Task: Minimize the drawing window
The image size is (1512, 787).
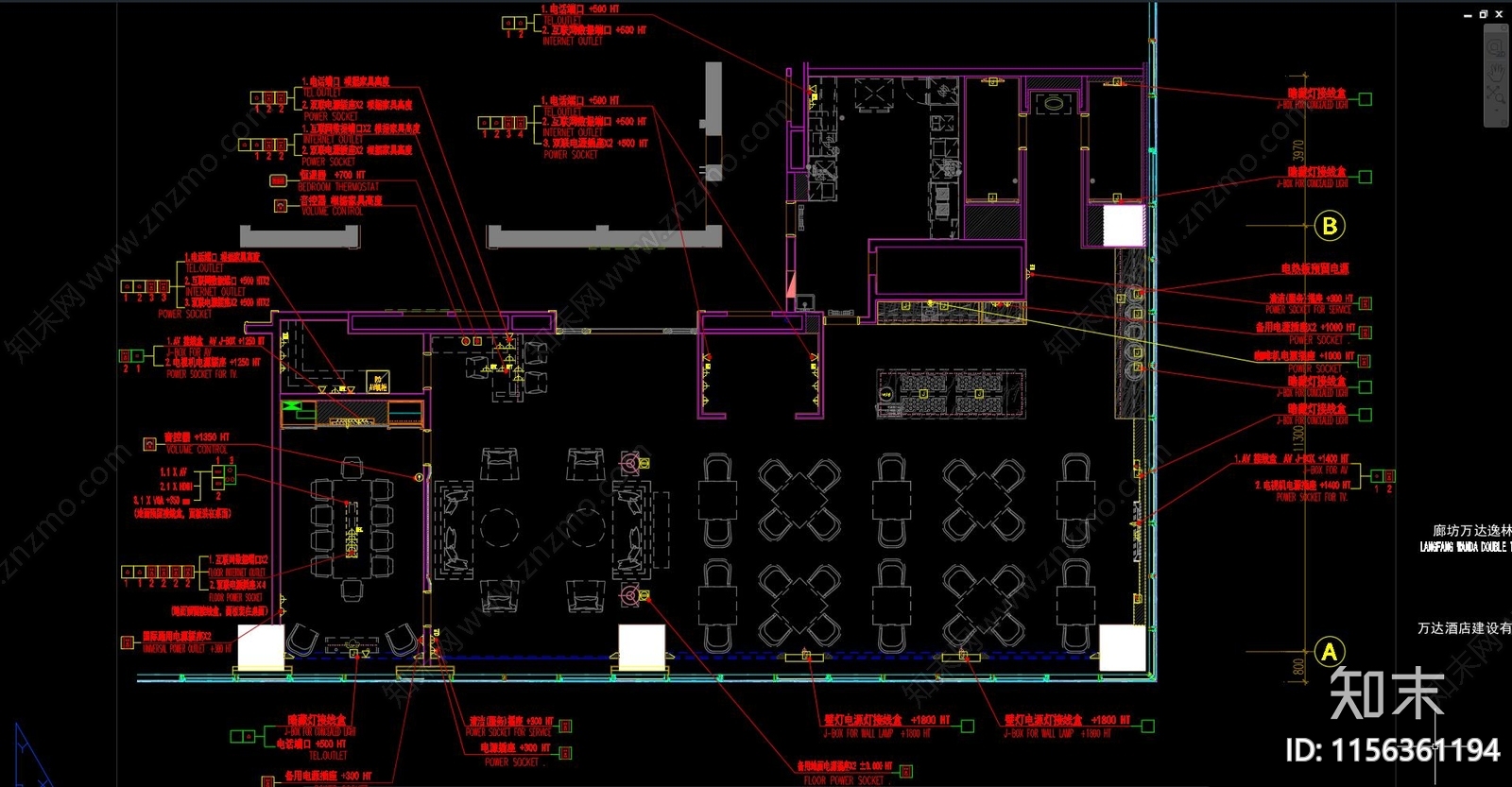Action: pos(1468,16)
